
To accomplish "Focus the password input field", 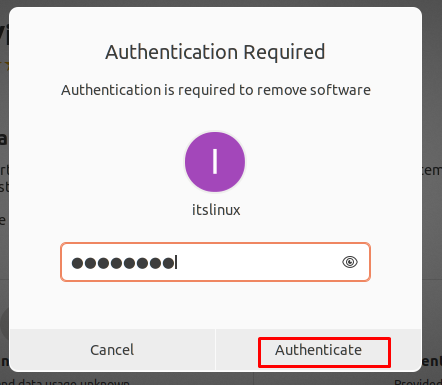I will pos(215,262).
